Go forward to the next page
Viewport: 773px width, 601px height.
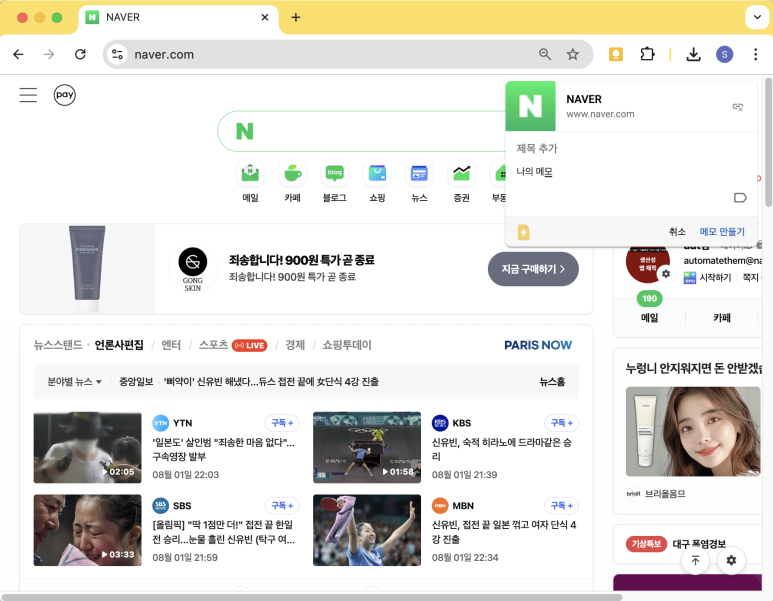point(49,54)
